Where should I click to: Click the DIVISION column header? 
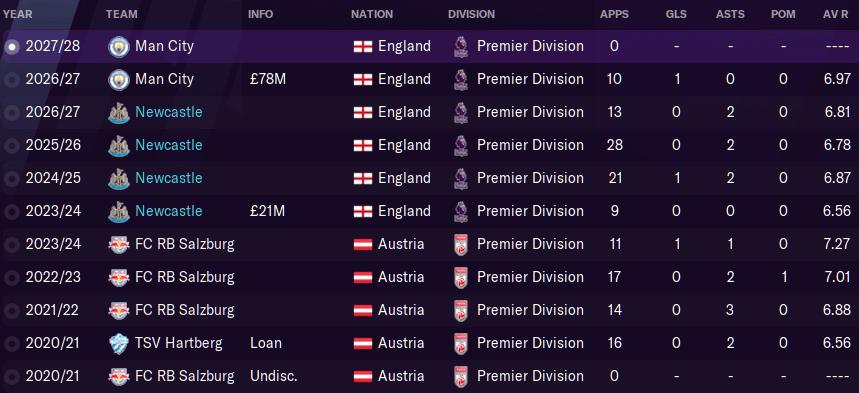click(471, 14)
